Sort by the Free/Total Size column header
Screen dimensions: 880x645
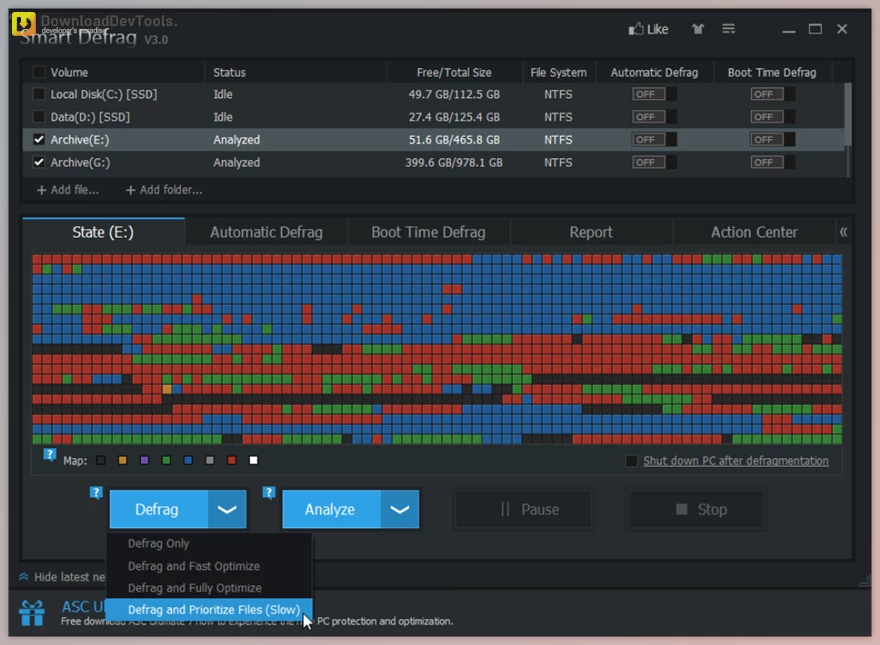pos(454,72)
